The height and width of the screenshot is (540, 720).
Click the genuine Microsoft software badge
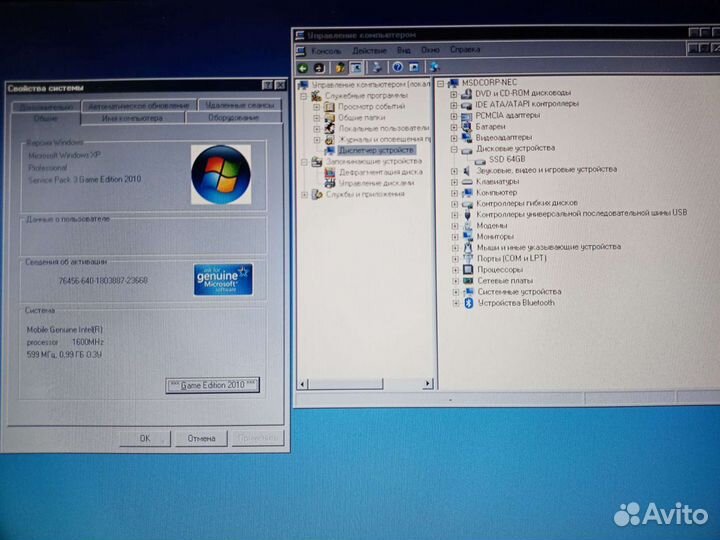click(223, 279)
